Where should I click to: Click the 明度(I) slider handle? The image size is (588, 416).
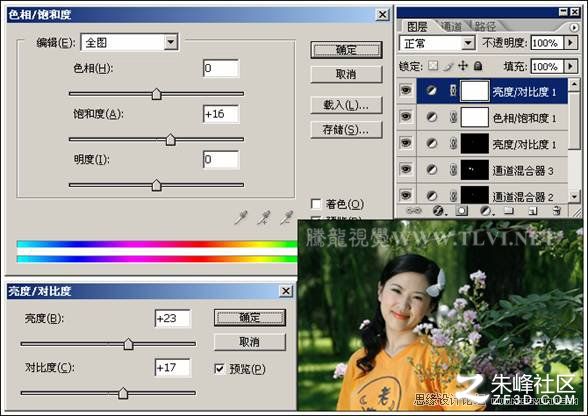[157, 185]
